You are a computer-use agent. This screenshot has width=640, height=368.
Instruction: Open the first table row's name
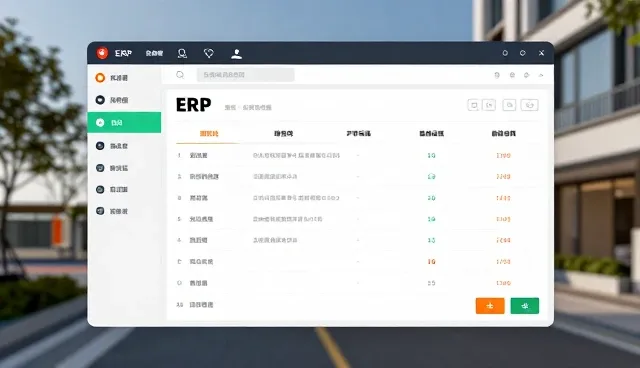198,155
